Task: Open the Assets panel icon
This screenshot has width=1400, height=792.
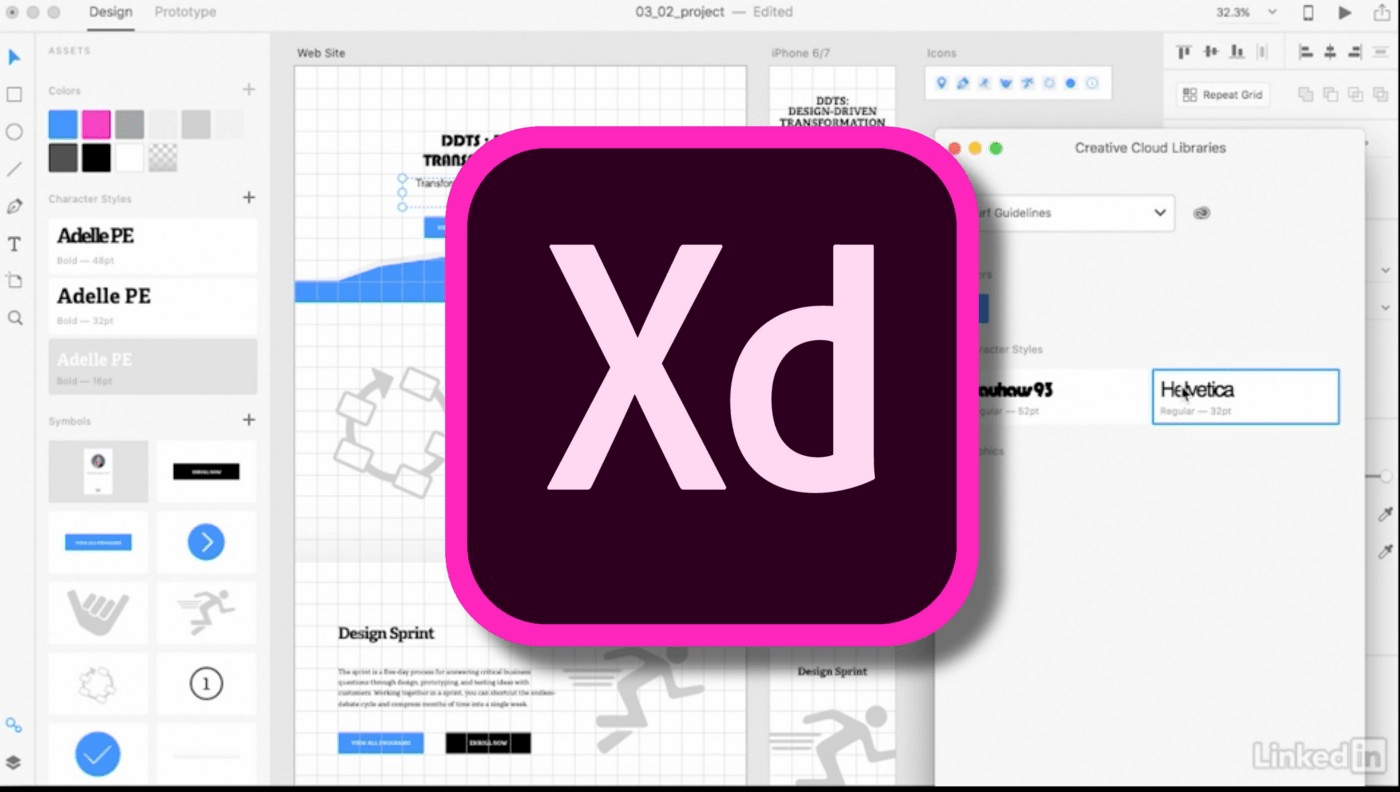Action: coord(13,725)
